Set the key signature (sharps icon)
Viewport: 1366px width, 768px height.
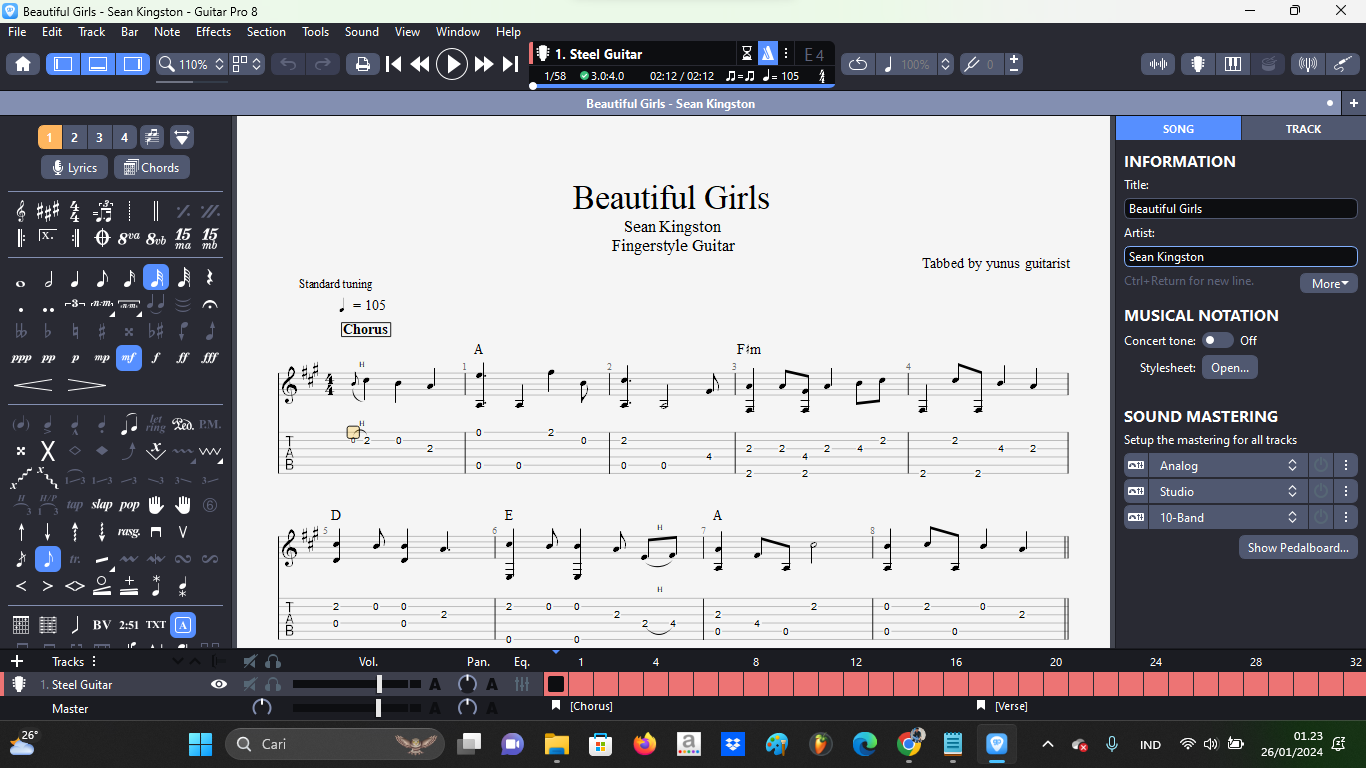point(48,211)
